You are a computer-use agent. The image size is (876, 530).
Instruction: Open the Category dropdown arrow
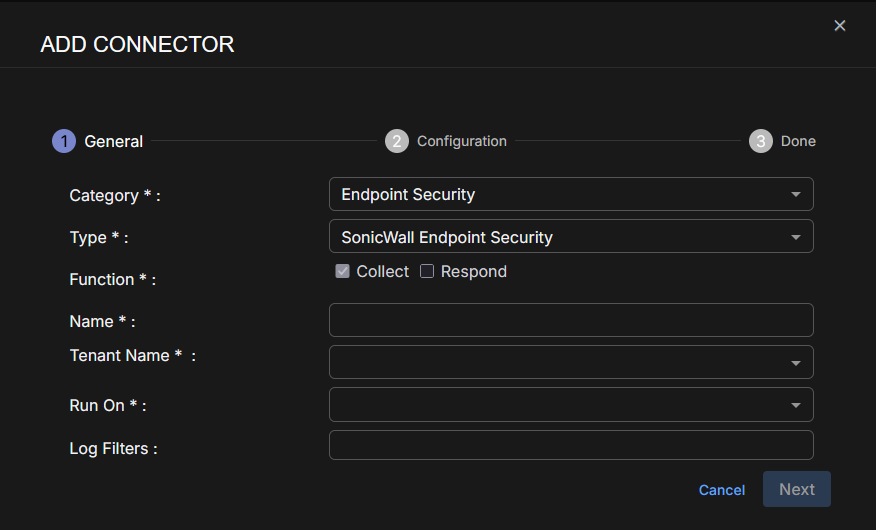796,194
